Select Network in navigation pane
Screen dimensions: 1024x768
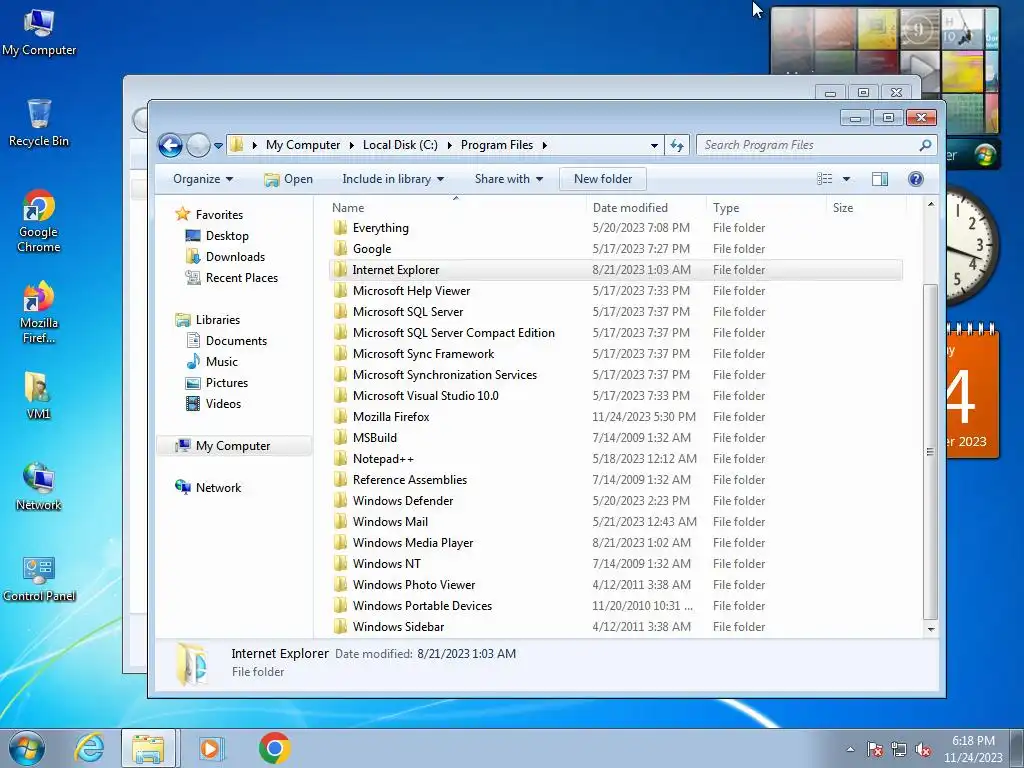[x=208, y=487]
